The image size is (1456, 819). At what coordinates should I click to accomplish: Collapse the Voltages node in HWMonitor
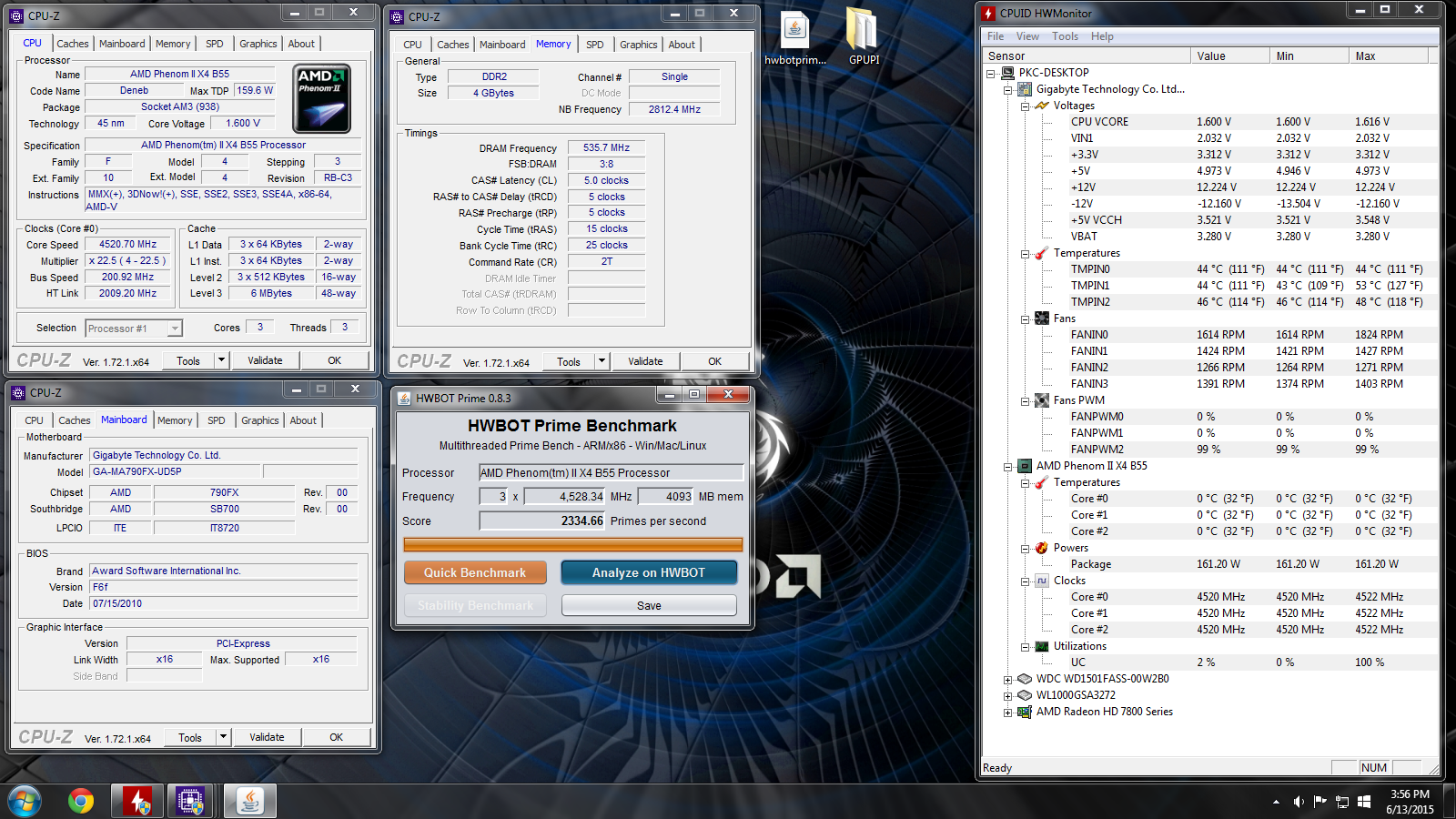(x=1025, y=106)
